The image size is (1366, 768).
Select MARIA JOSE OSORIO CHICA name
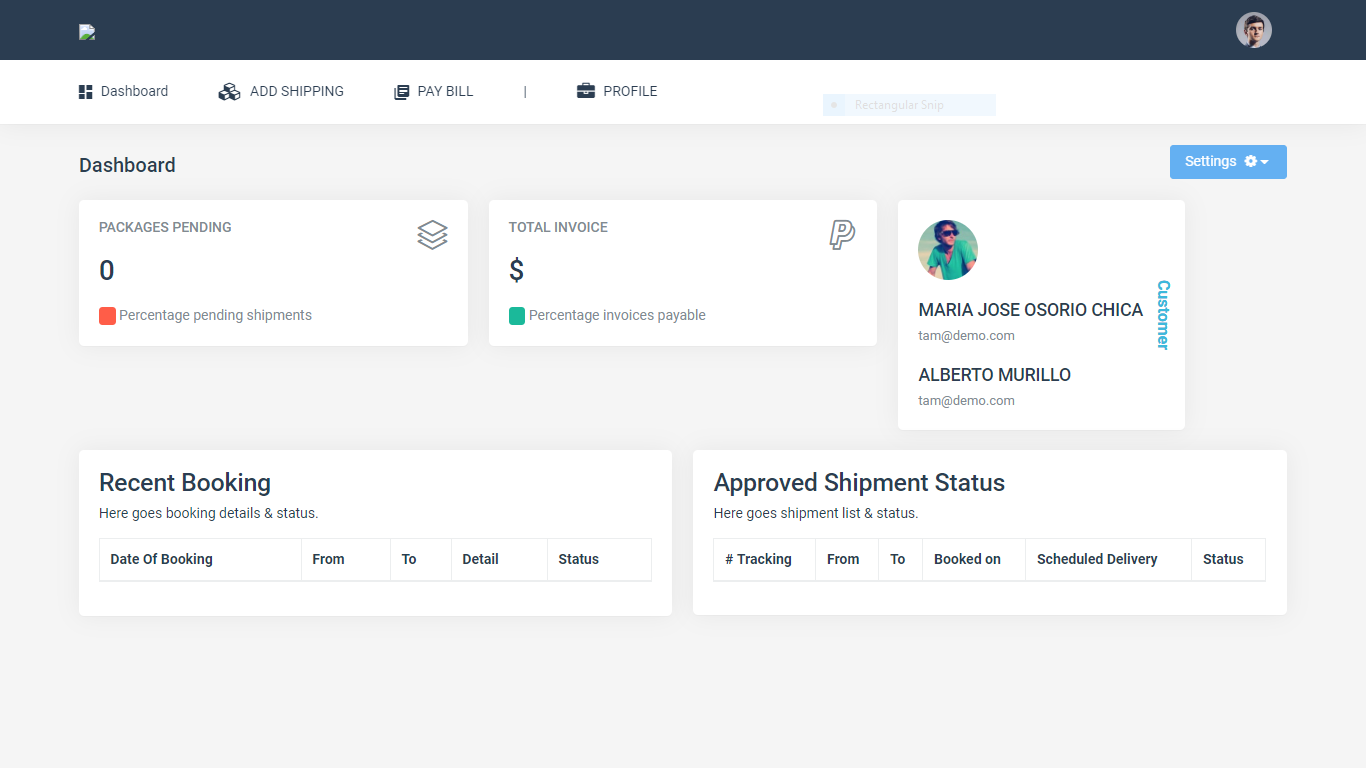point(1030,310)
